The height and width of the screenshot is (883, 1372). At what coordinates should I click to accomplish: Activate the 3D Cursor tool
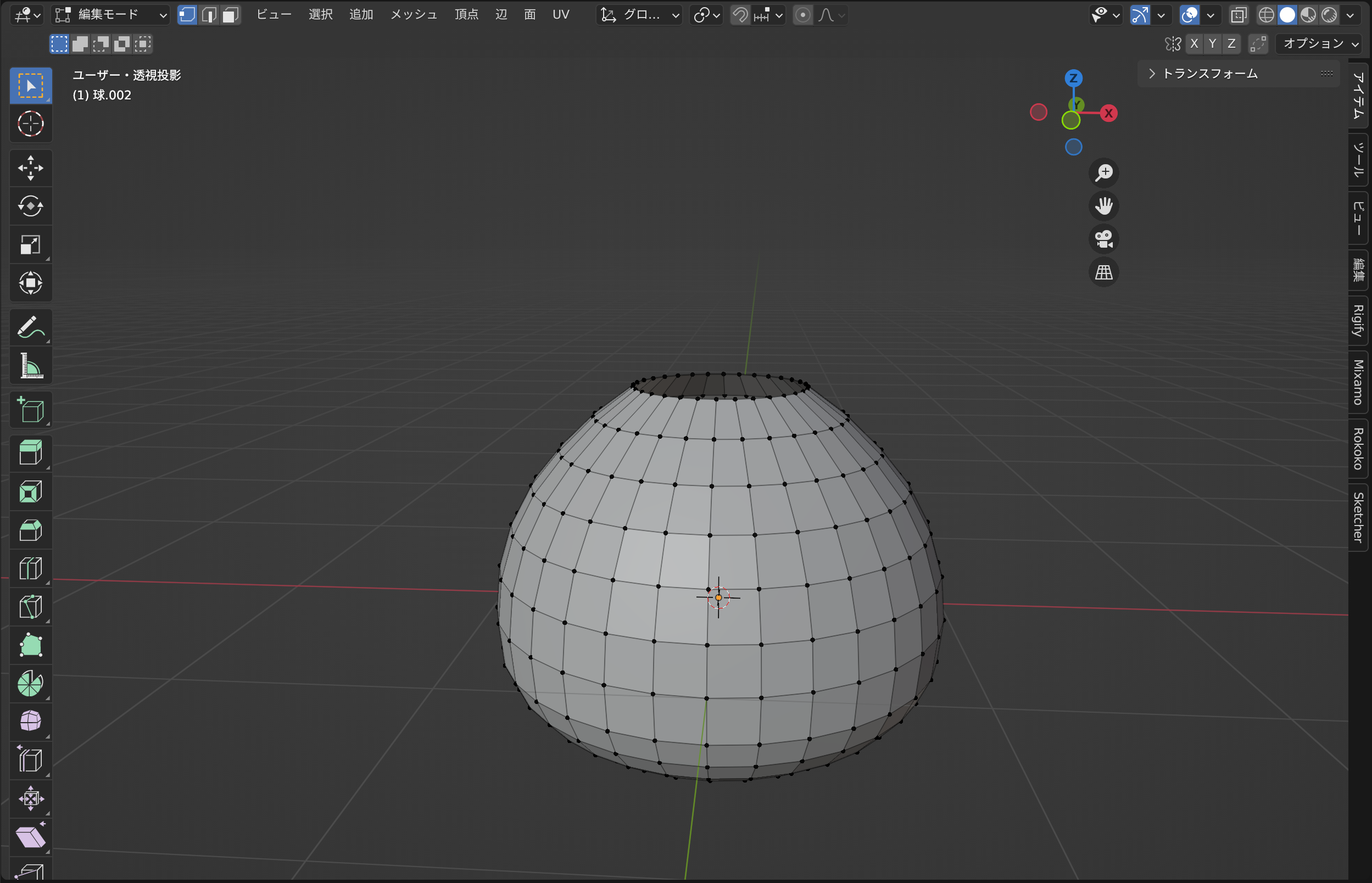point(31,123)
